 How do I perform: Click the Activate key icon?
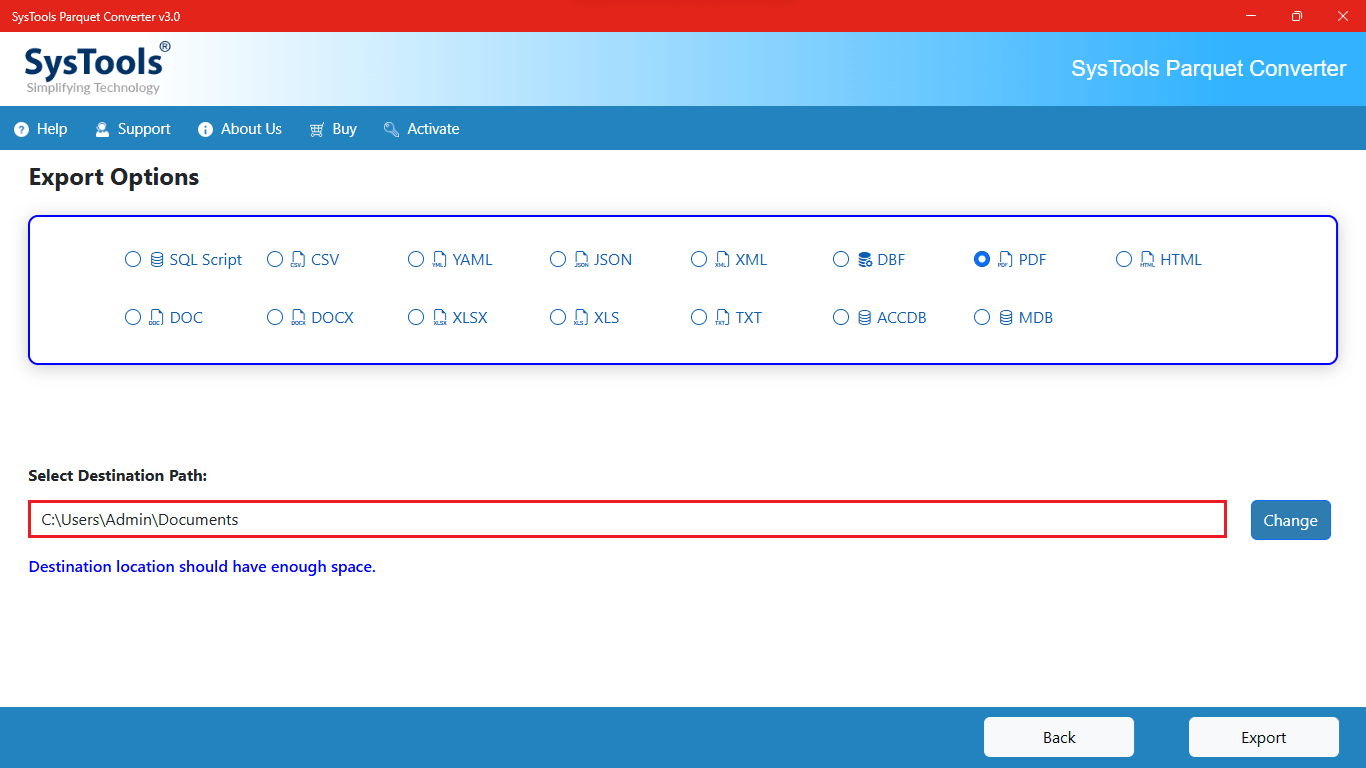tap(392, 129)
